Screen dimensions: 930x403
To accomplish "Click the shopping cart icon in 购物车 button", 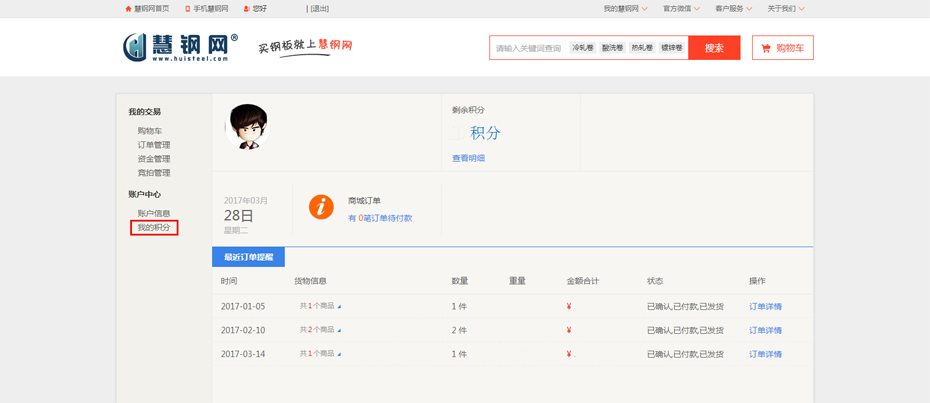I will tap(766, 48).
